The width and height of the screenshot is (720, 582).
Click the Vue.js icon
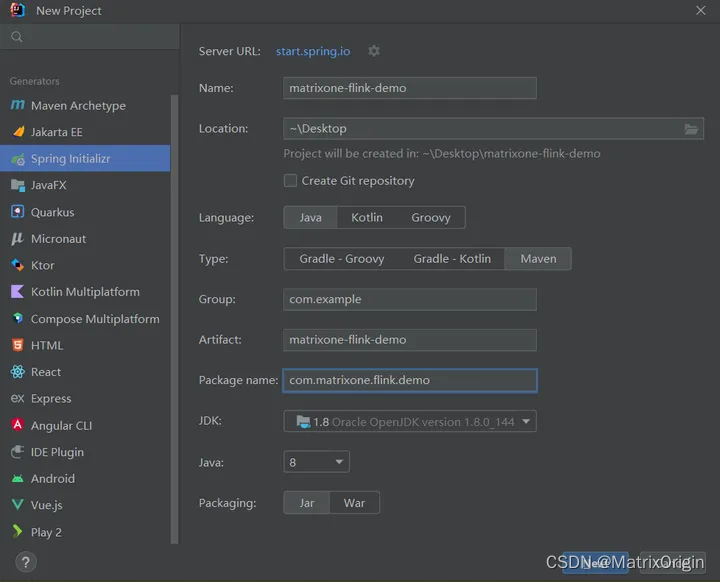(17, 505)
